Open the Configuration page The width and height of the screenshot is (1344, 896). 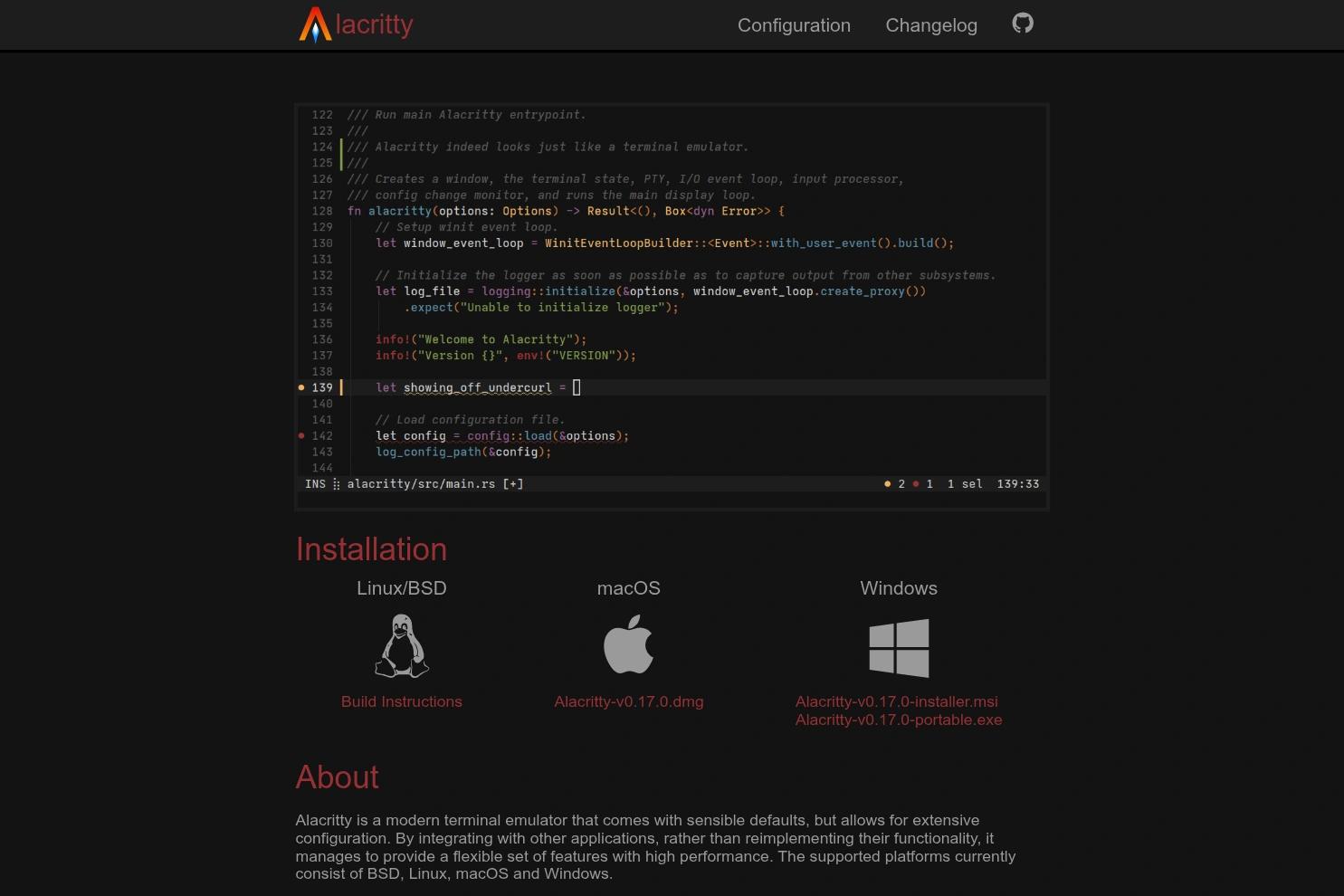(x=794, y=25)
